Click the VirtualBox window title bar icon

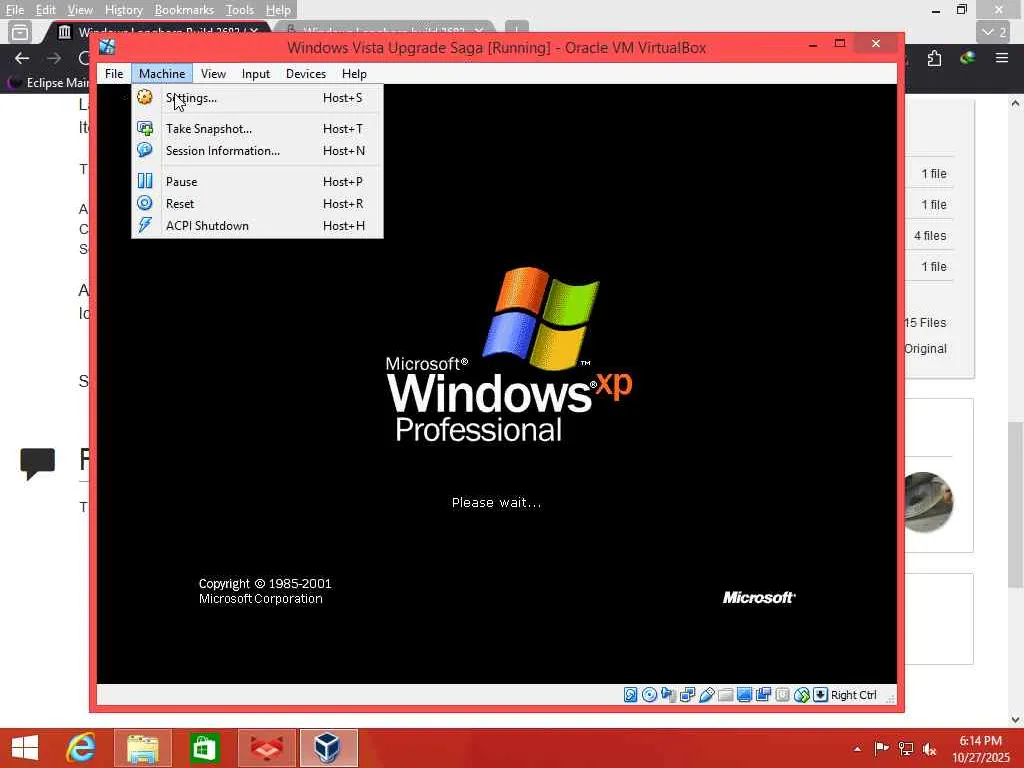pos(108,46)
